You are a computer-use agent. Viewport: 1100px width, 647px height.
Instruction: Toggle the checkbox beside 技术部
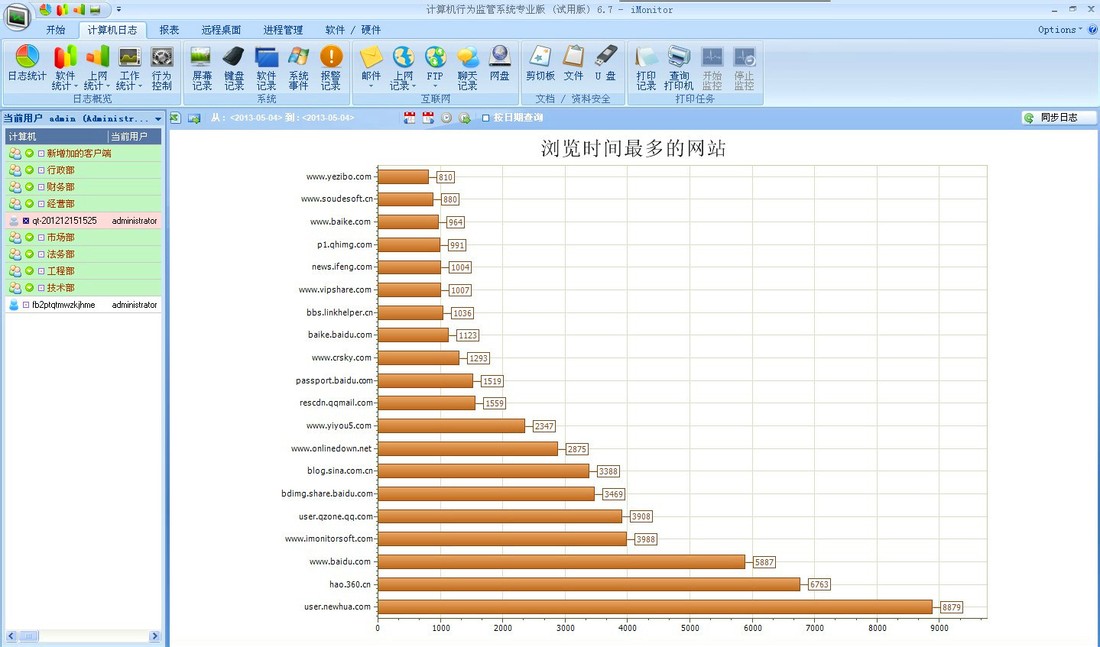(40, 288)
